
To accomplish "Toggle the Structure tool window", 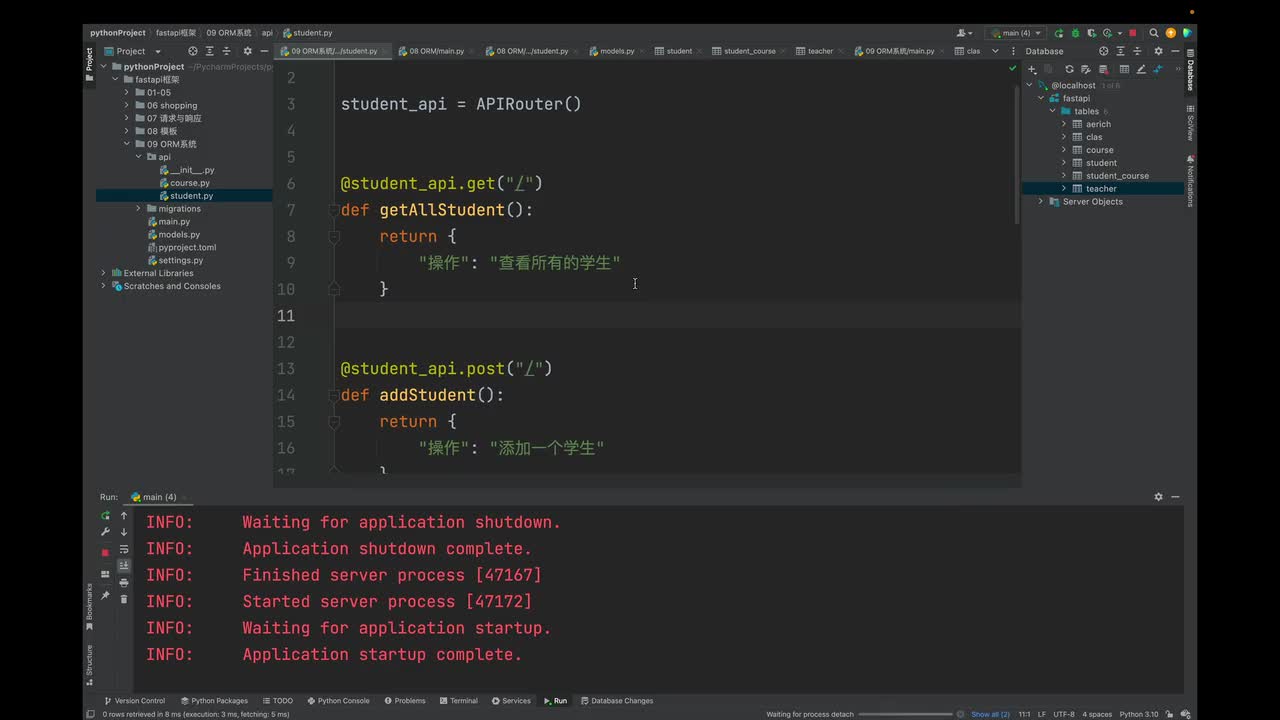I will click(89, 664).
